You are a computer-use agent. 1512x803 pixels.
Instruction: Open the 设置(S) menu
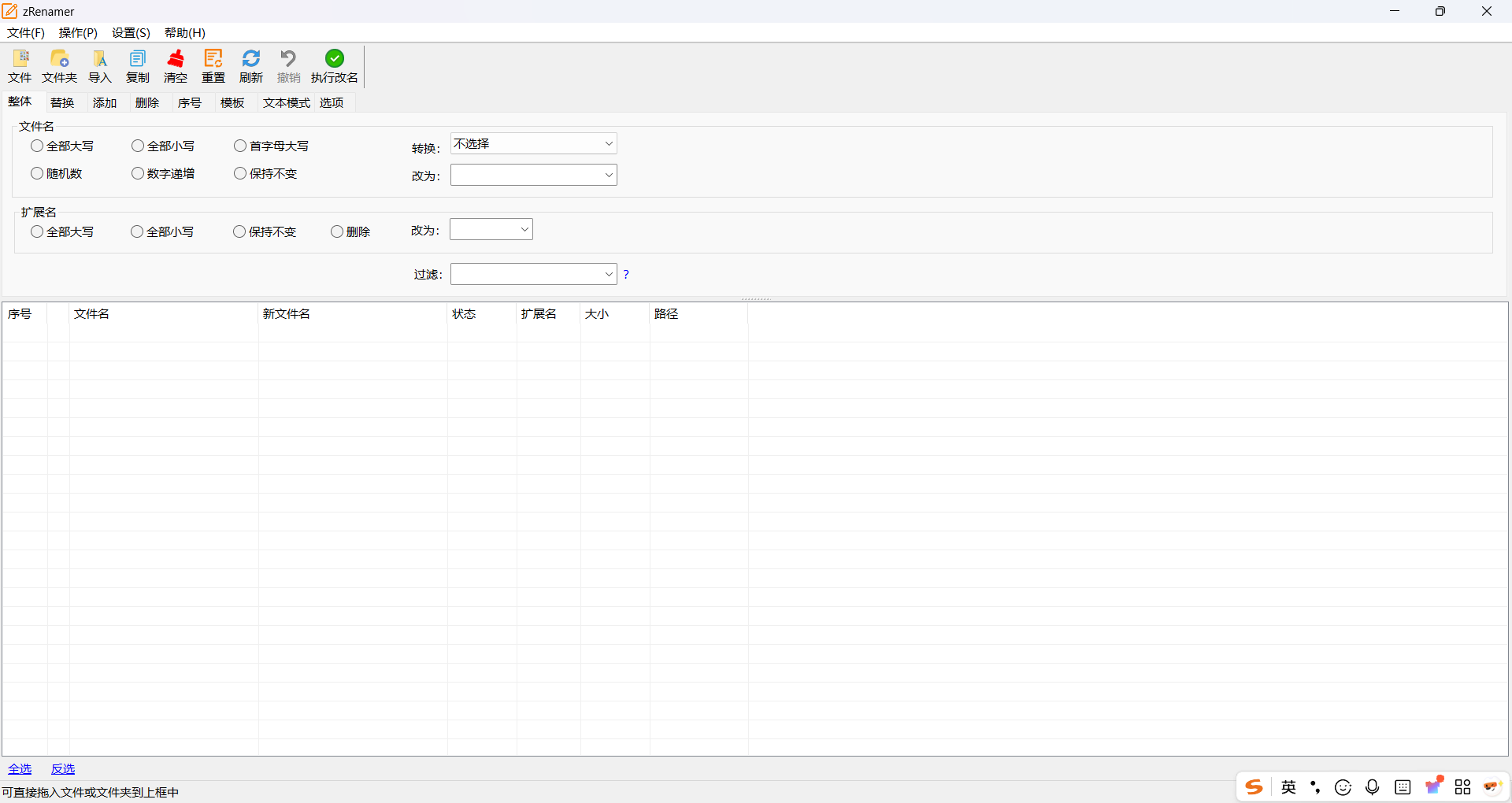click(131, 32)
